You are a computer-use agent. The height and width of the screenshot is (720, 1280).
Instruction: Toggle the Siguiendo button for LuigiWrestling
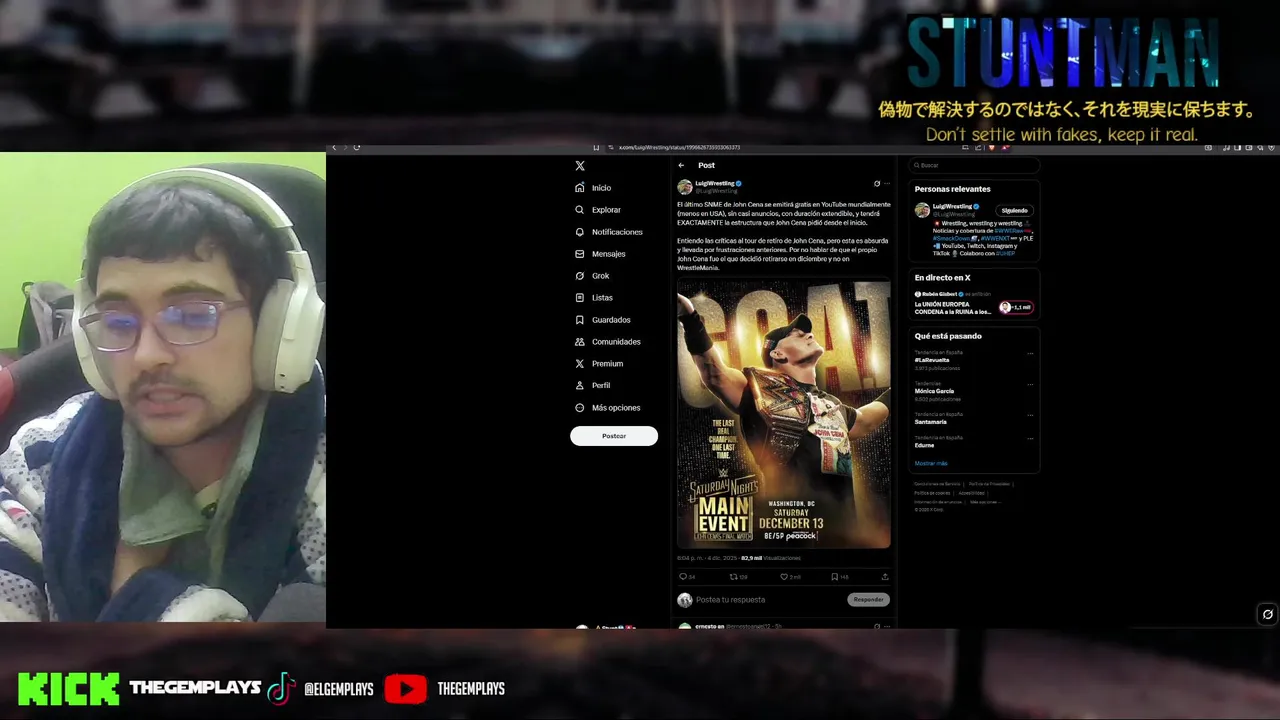pyautogui.click(x=1014, y=211)
